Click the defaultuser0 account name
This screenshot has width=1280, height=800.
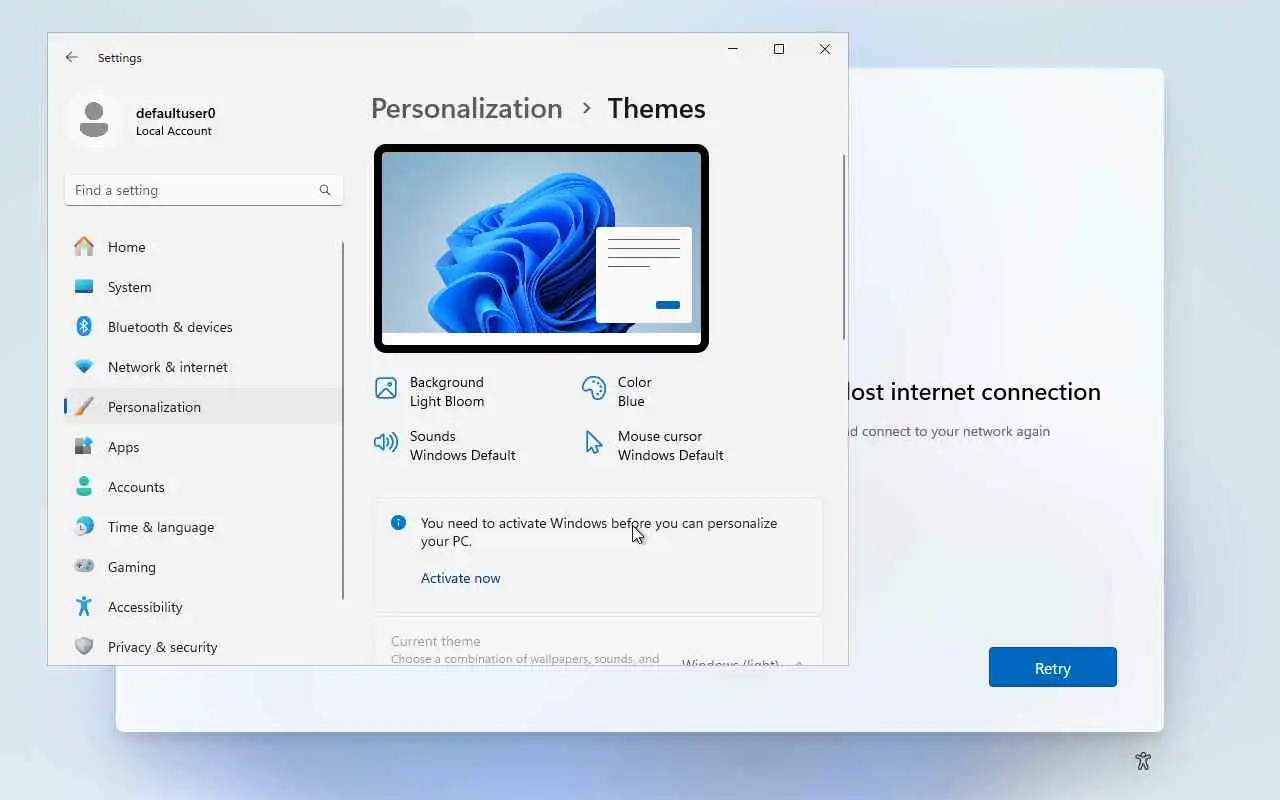(x=176, y=113)
